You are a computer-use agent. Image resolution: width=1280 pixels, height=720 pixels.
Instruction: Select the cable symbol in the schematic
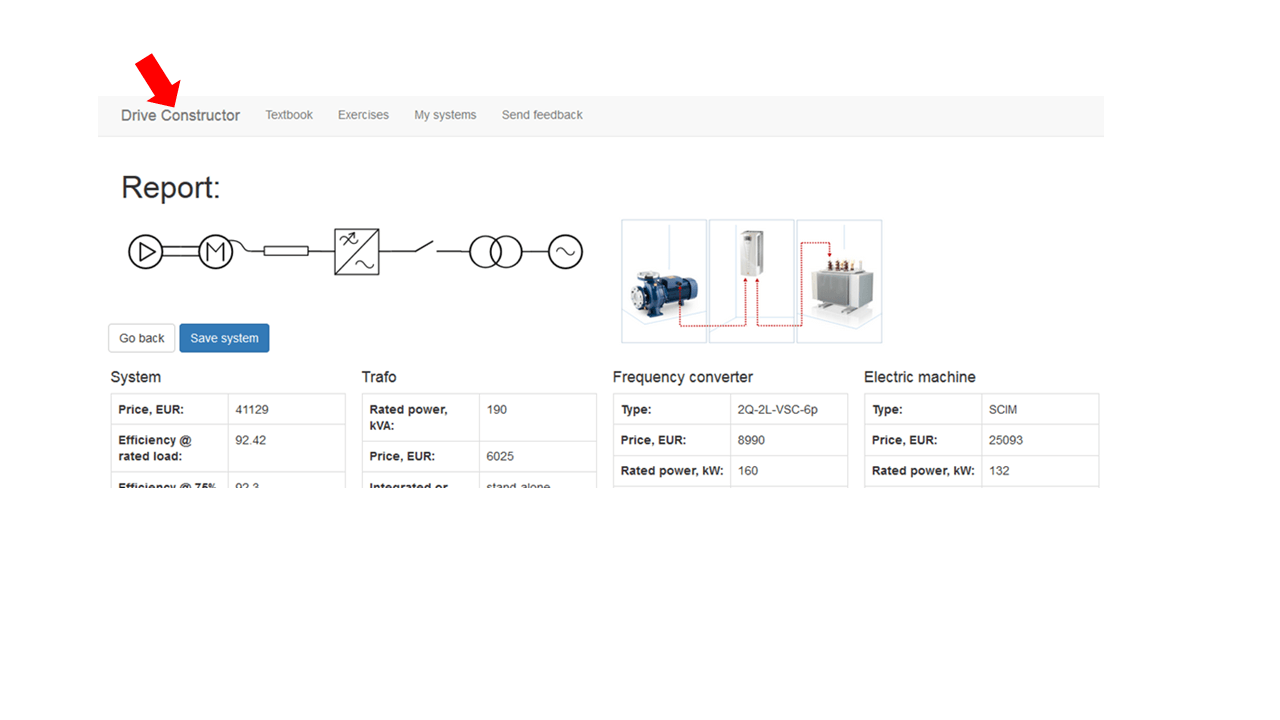click(286, 252)
